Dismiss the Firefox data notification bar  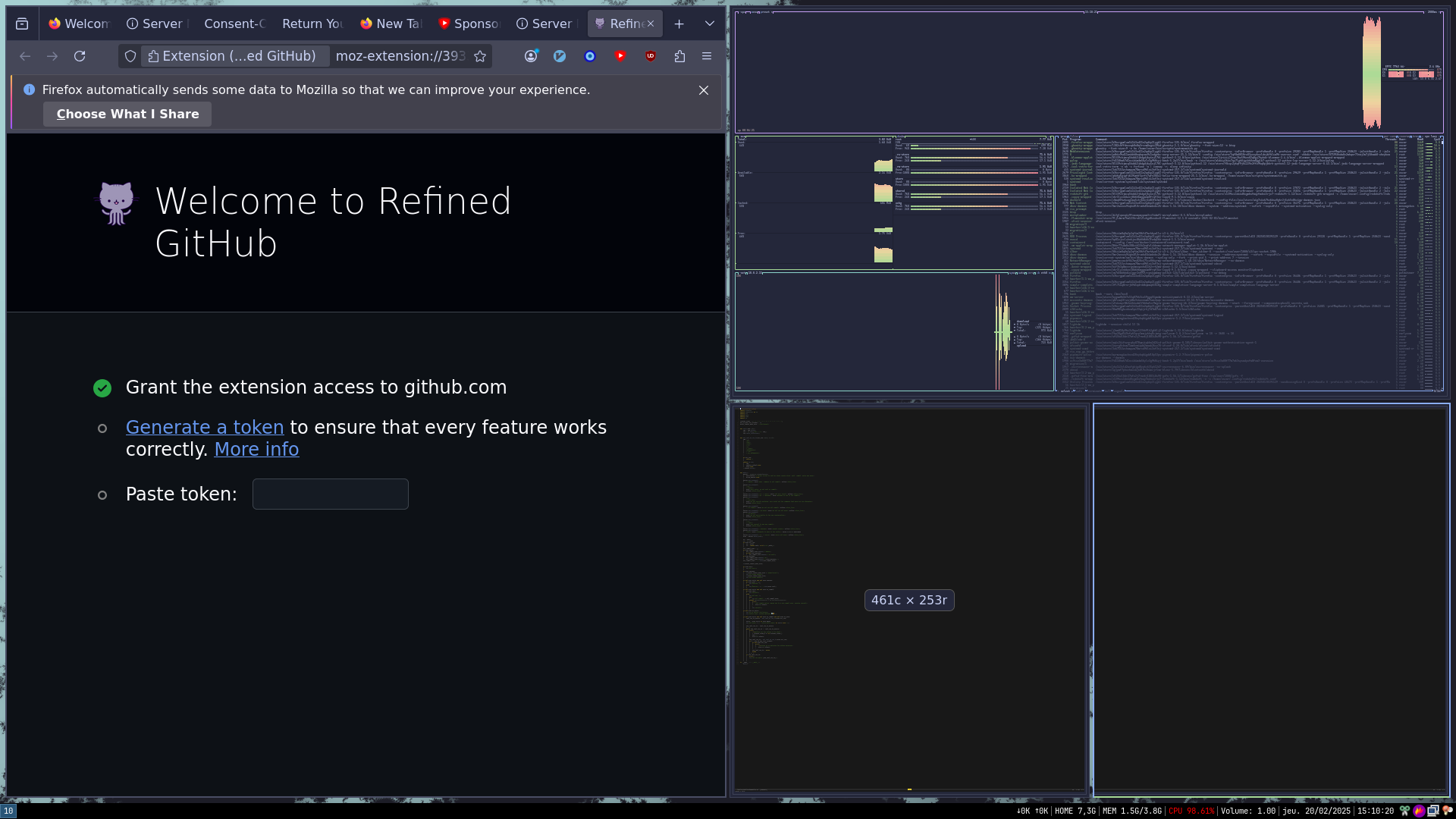click(x=704, y=90)
